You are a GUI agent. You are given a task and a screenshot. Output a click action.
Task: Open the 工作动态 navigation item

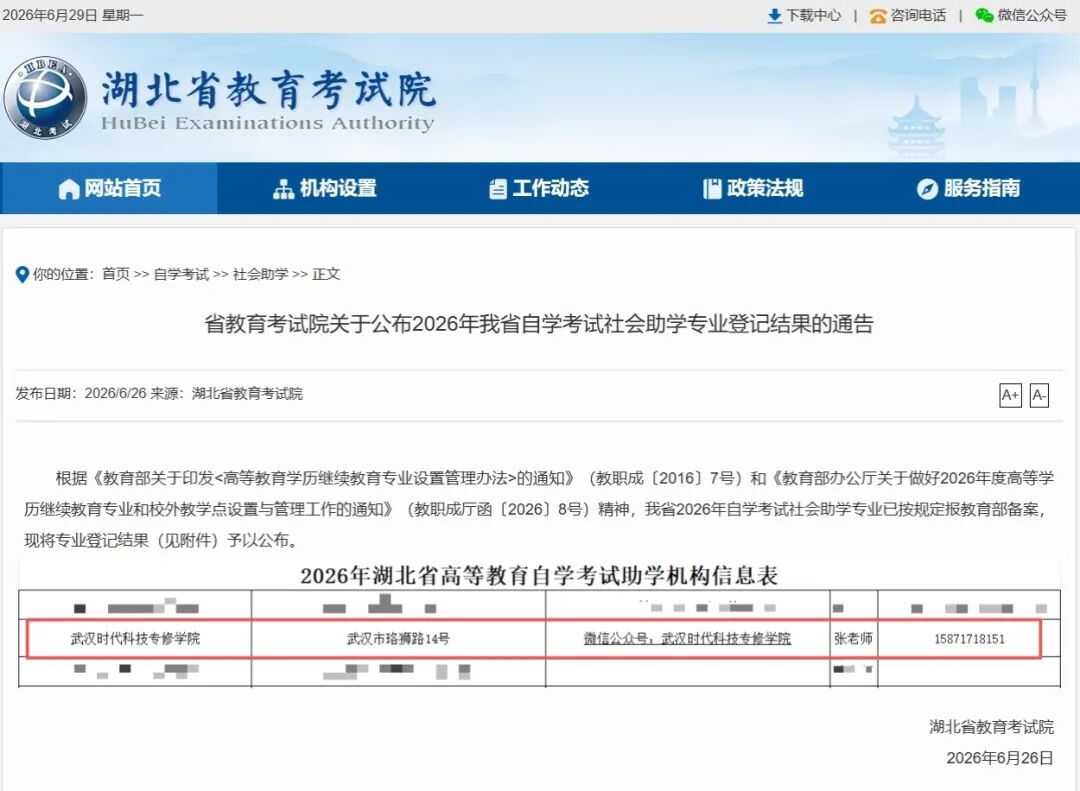point(539,188)
